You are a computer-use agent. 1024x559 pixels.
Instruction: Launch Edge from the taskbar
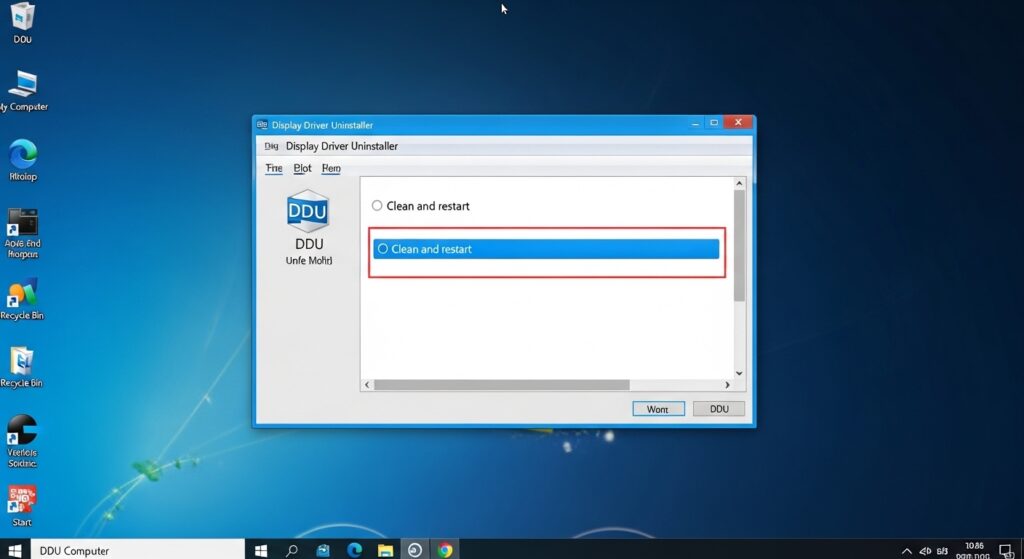pyautogui.click(x=354, y=551)
